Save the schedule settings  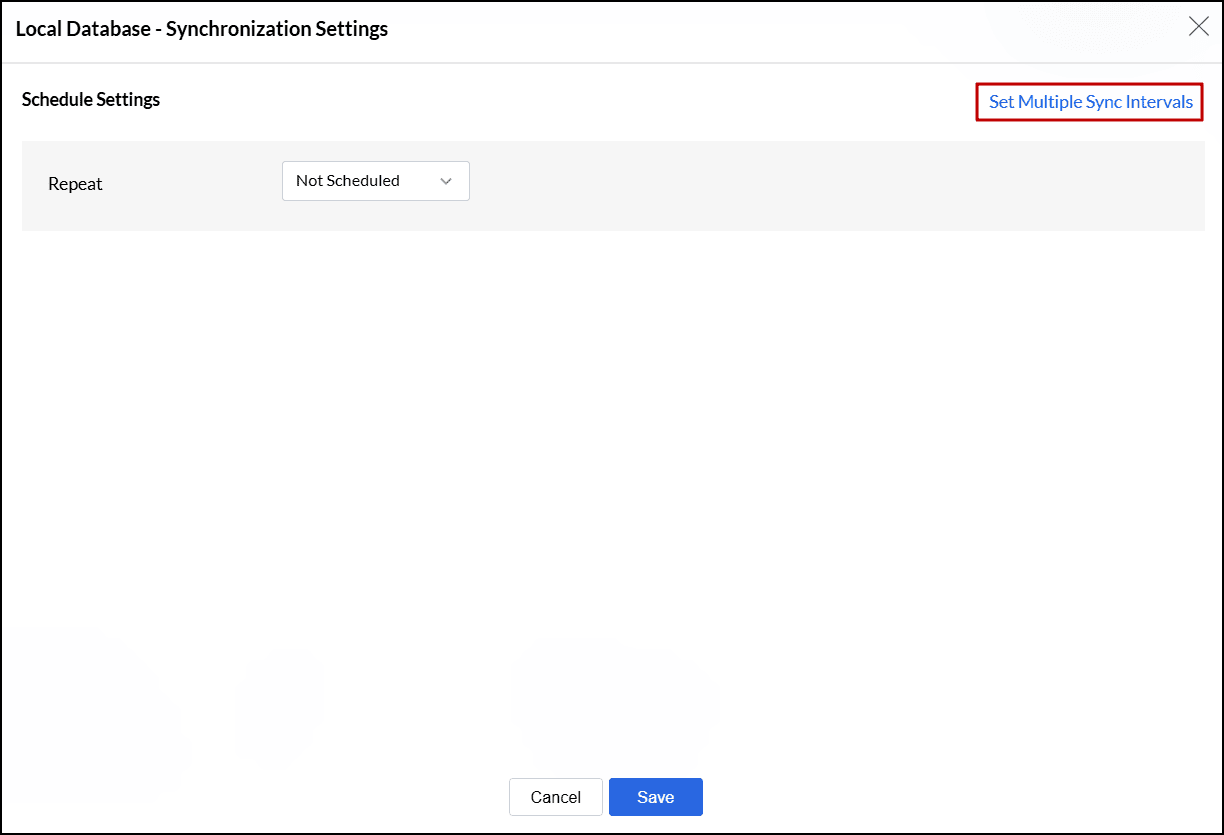655,797
